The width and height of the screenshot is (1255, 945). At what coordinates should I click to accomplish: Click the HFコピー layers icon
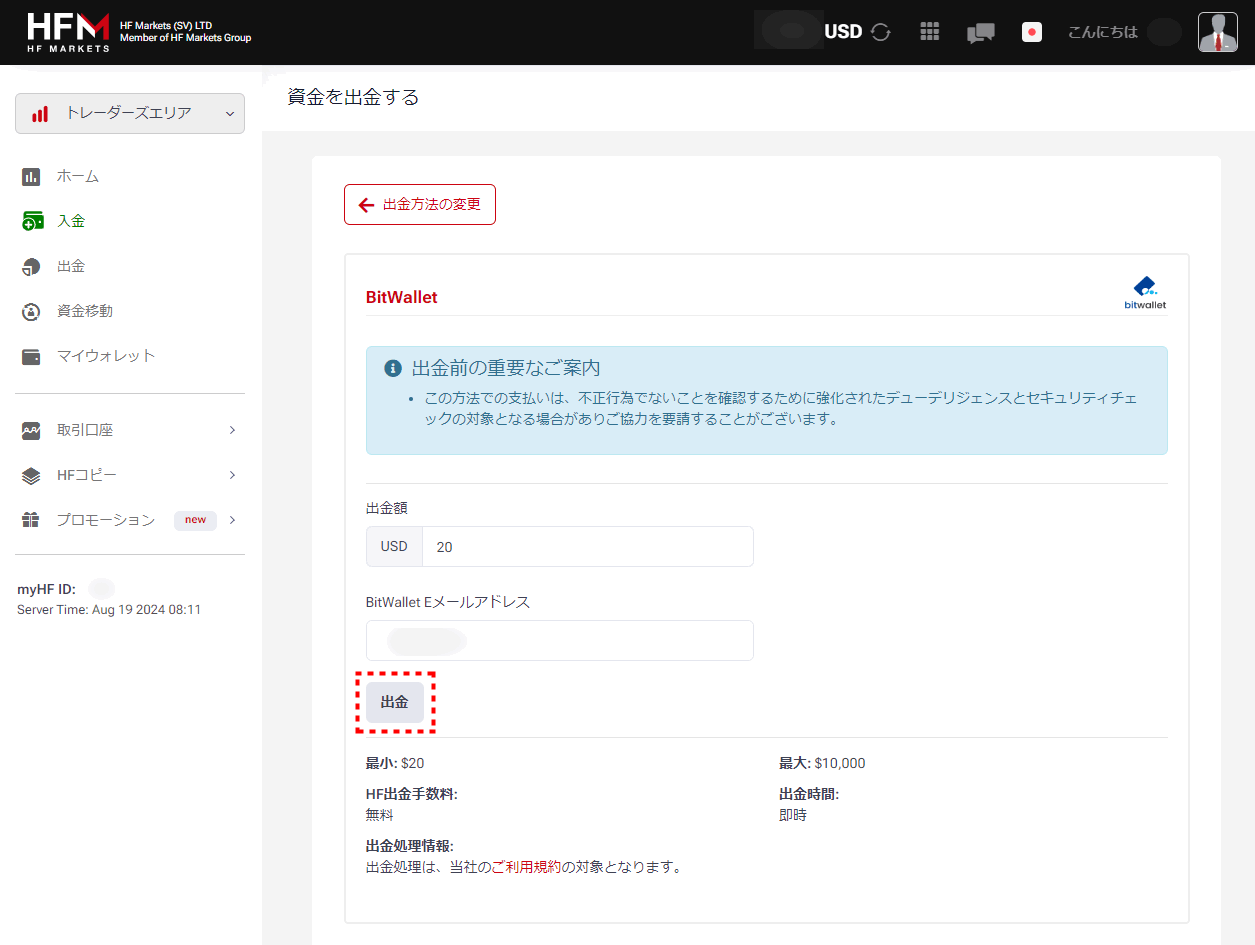pos(32,476)
